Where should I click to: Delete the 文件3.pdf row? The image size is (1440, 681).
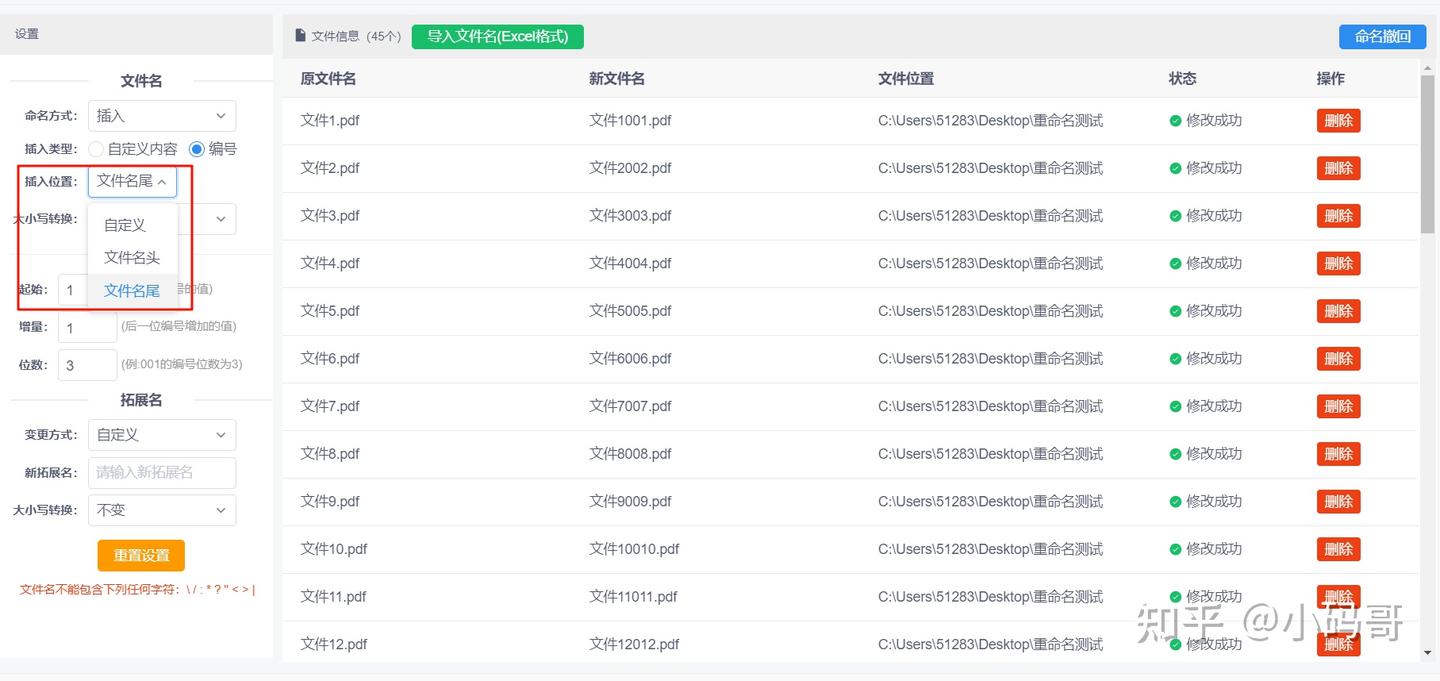(1338, 216)
